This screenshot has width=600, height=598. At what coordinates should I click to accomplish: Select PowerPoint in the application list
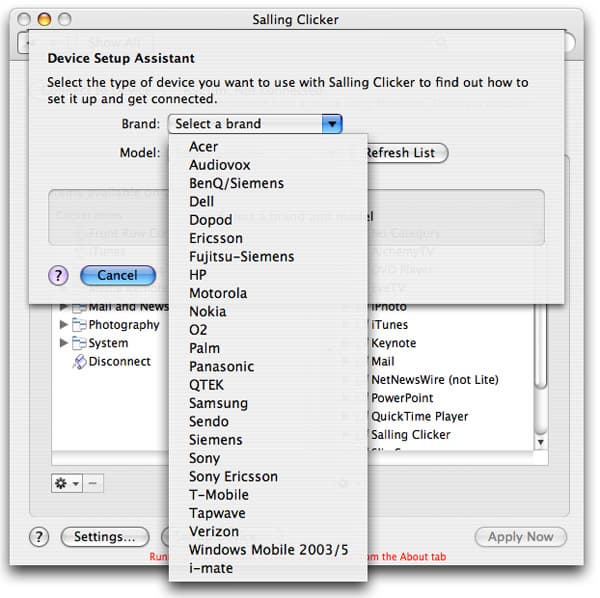[402, 398]
